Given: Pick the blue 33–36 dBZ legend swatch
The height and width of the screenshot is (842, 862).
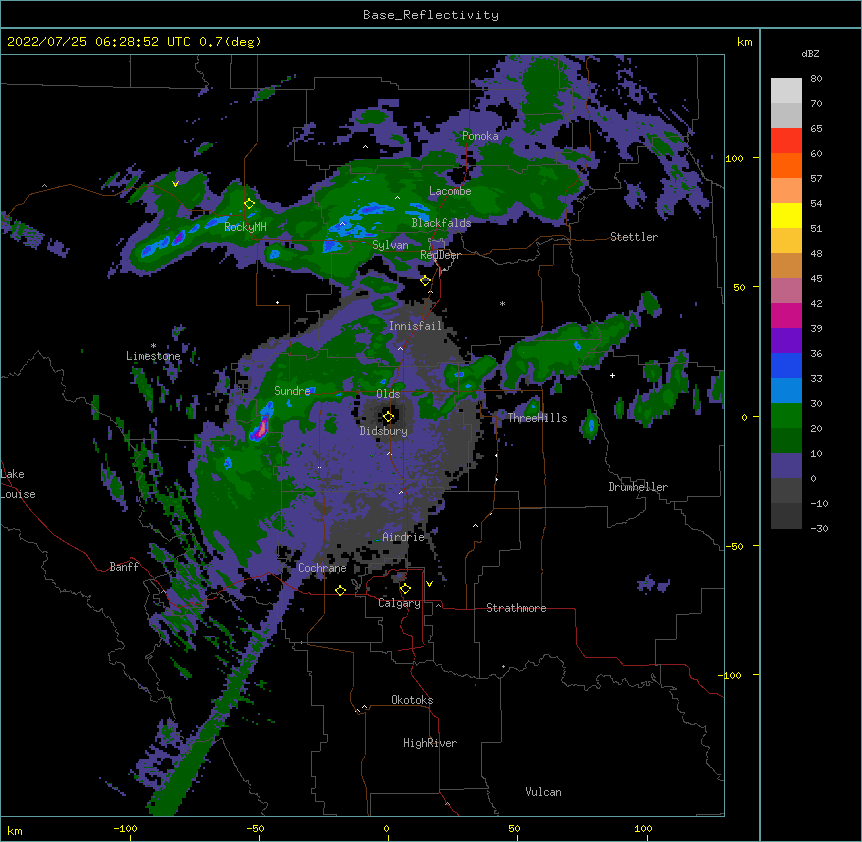Looking at the screenshot, I should (786, 365).
